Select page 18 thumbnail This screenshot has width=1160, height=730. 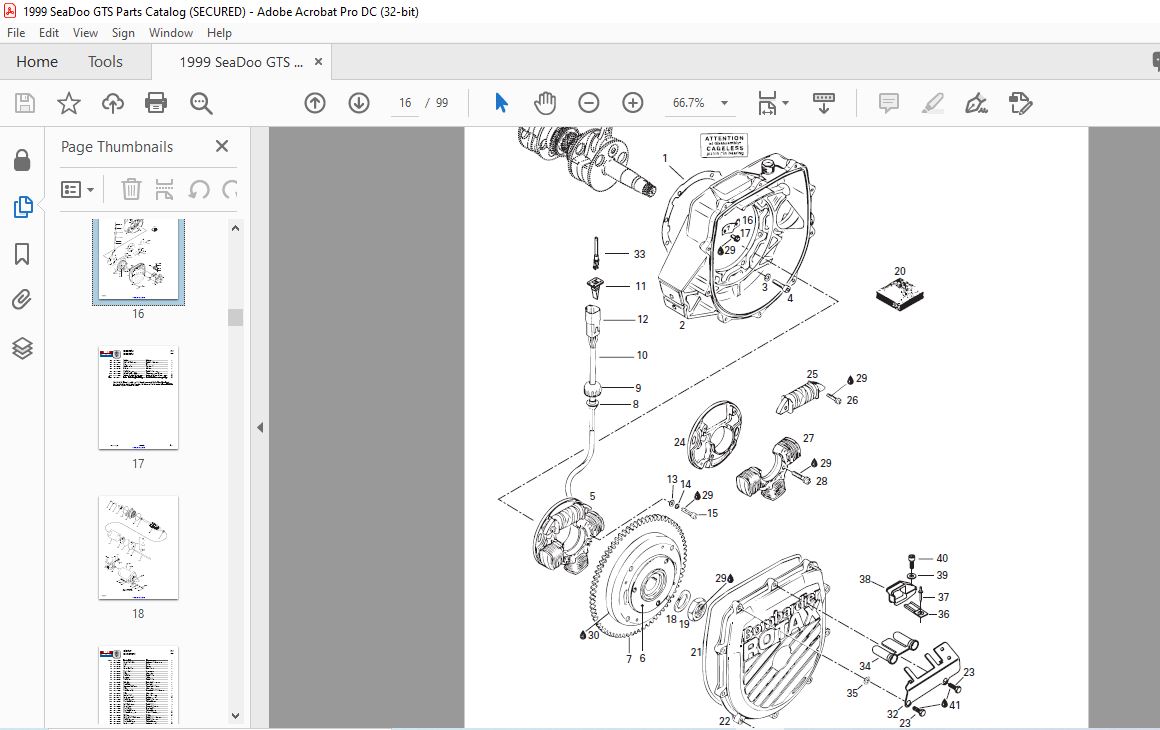click(x=138, y=548)
